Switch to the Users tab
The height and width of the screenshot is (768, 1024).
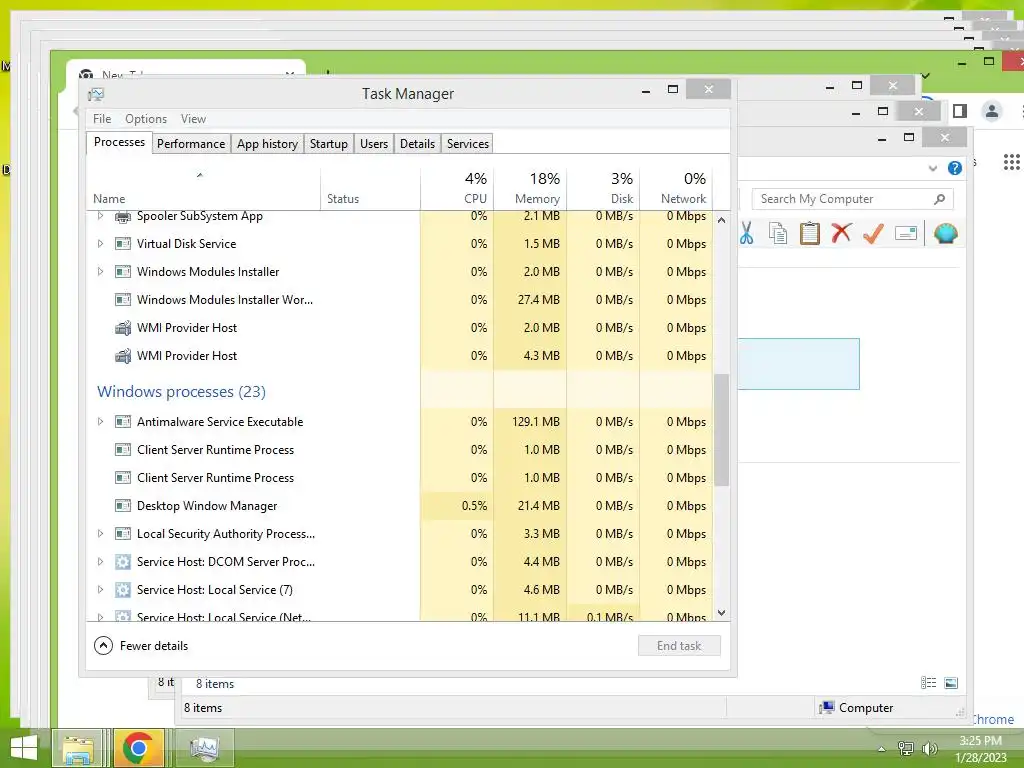(374, 144)
